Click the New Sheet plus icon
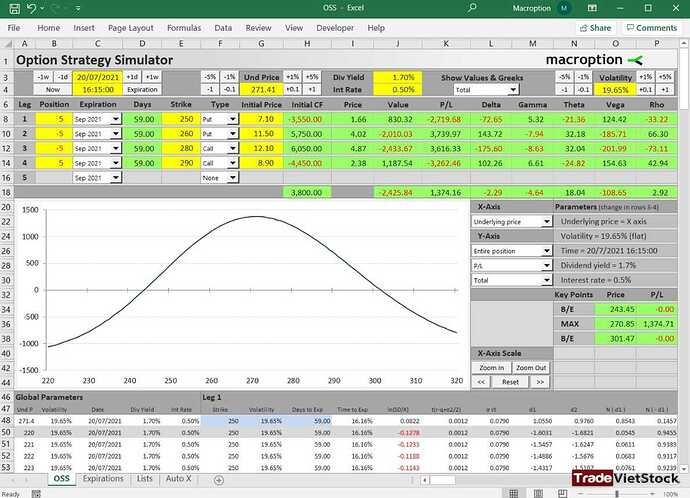690x498 pixels. pos(219,480)
